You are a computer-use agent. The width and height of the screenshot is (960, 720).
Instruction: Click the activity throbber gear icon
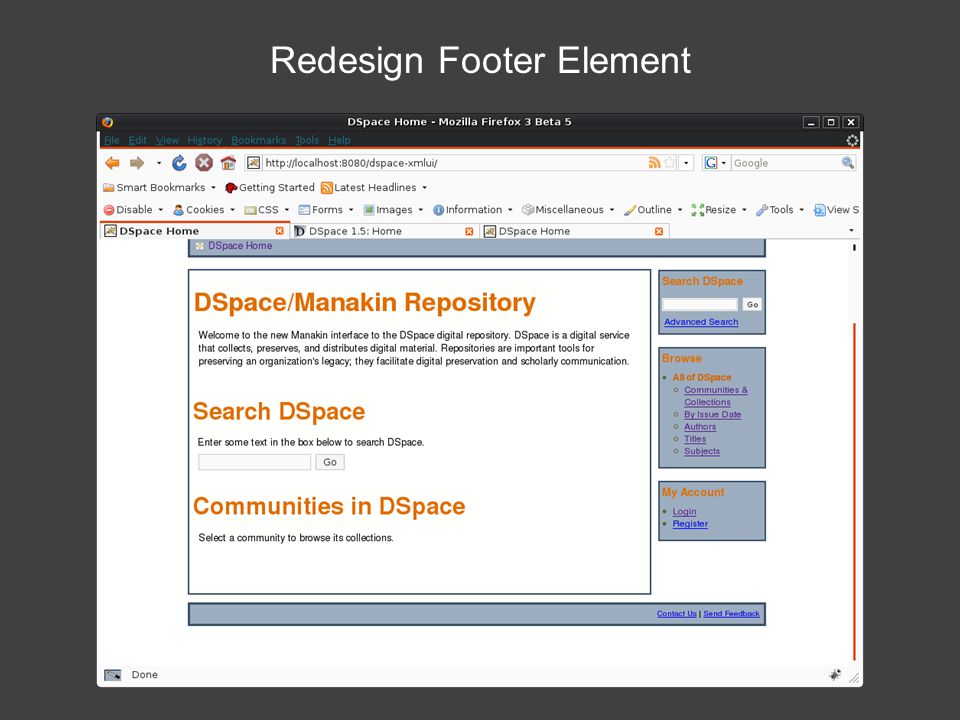852,140
